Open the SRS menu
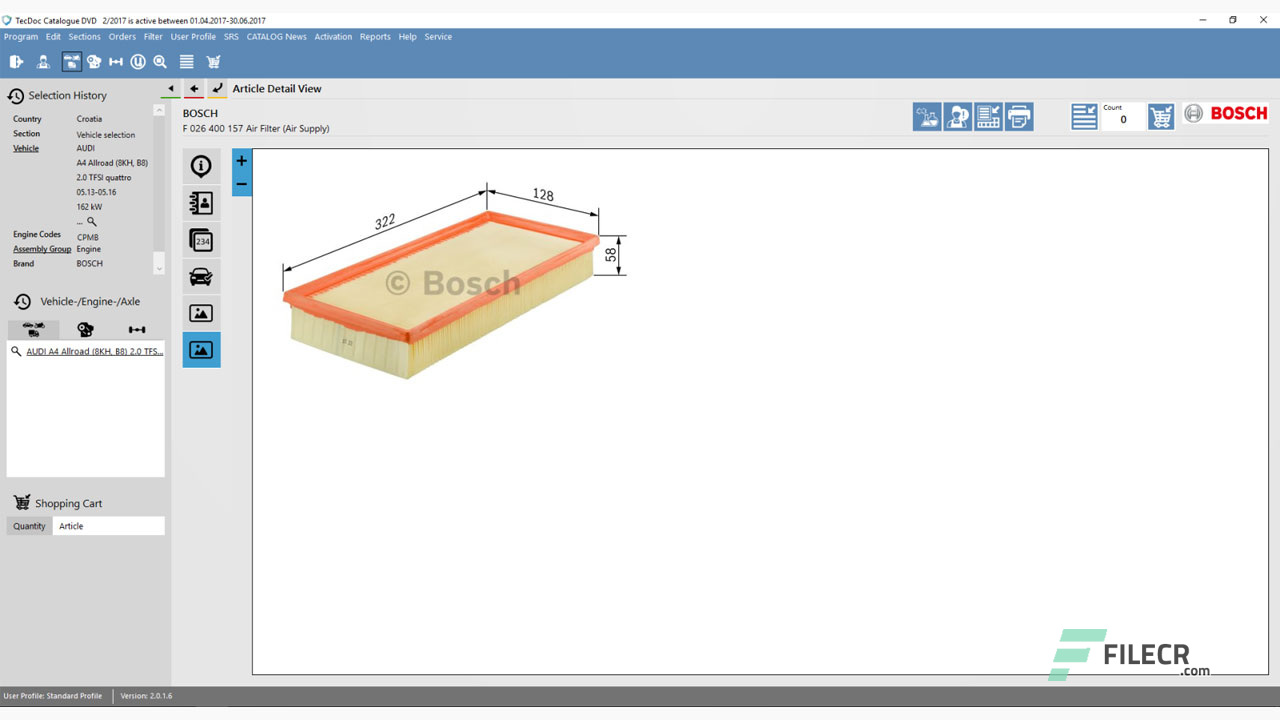1280x720 pixels. (231, 37)
